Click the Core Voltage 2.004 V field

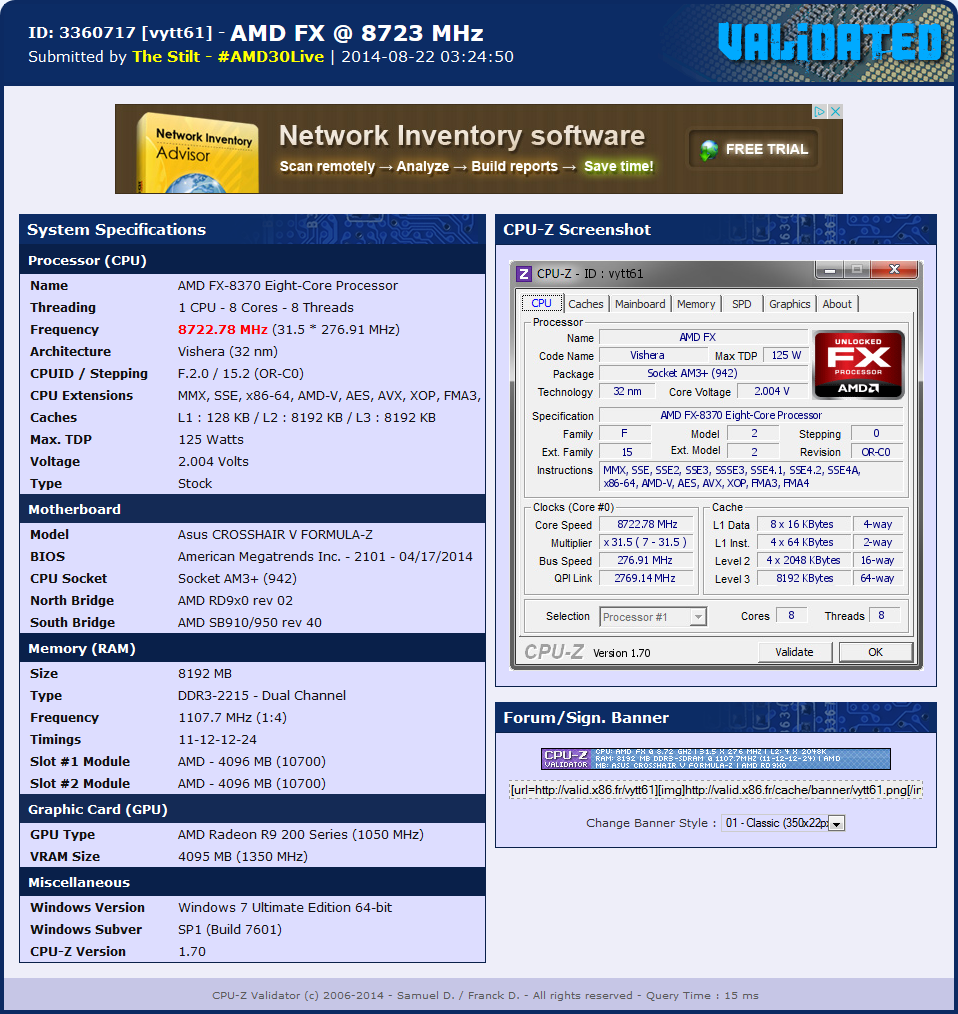(772, 391)
